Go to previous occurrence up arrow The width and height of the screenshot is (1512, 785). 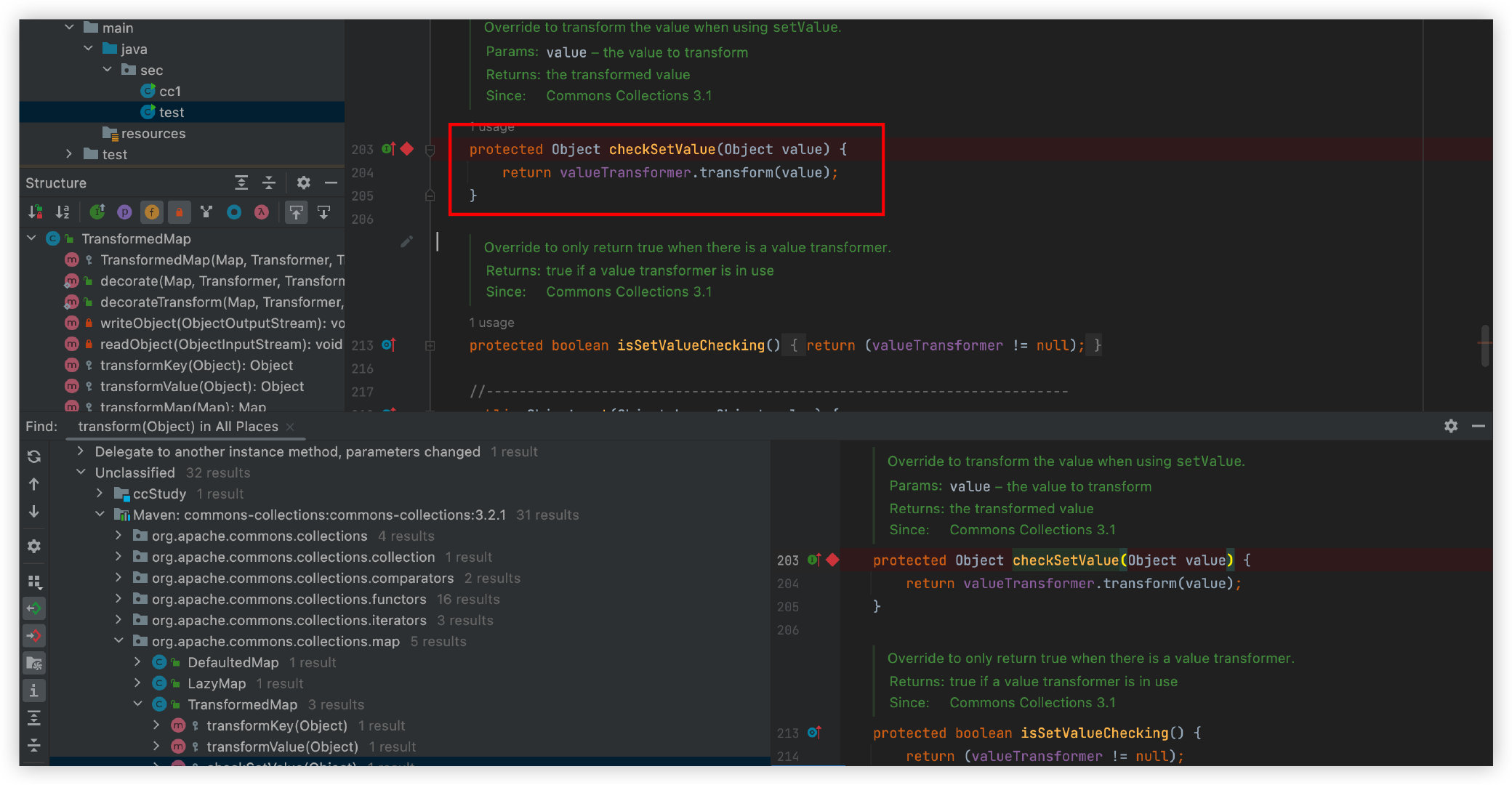coord(34,484)
